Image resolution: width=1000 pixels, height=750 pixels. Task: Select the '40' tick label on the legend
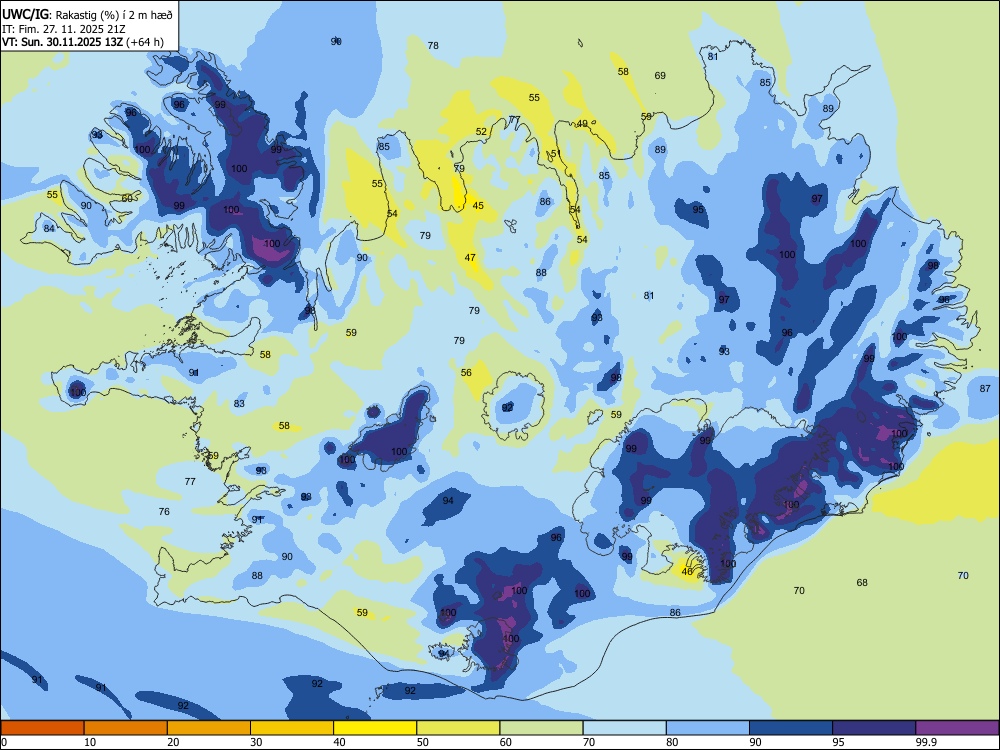[339, 742]
